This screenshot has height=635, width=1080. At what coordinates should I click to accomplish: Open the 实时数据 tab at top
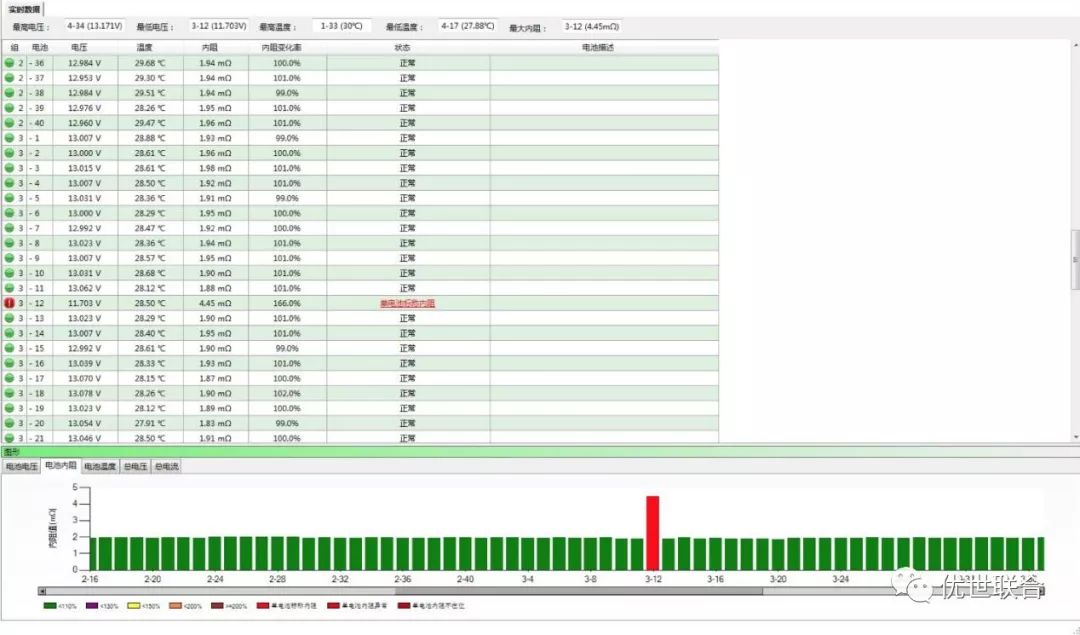click(x=22, y=8)
